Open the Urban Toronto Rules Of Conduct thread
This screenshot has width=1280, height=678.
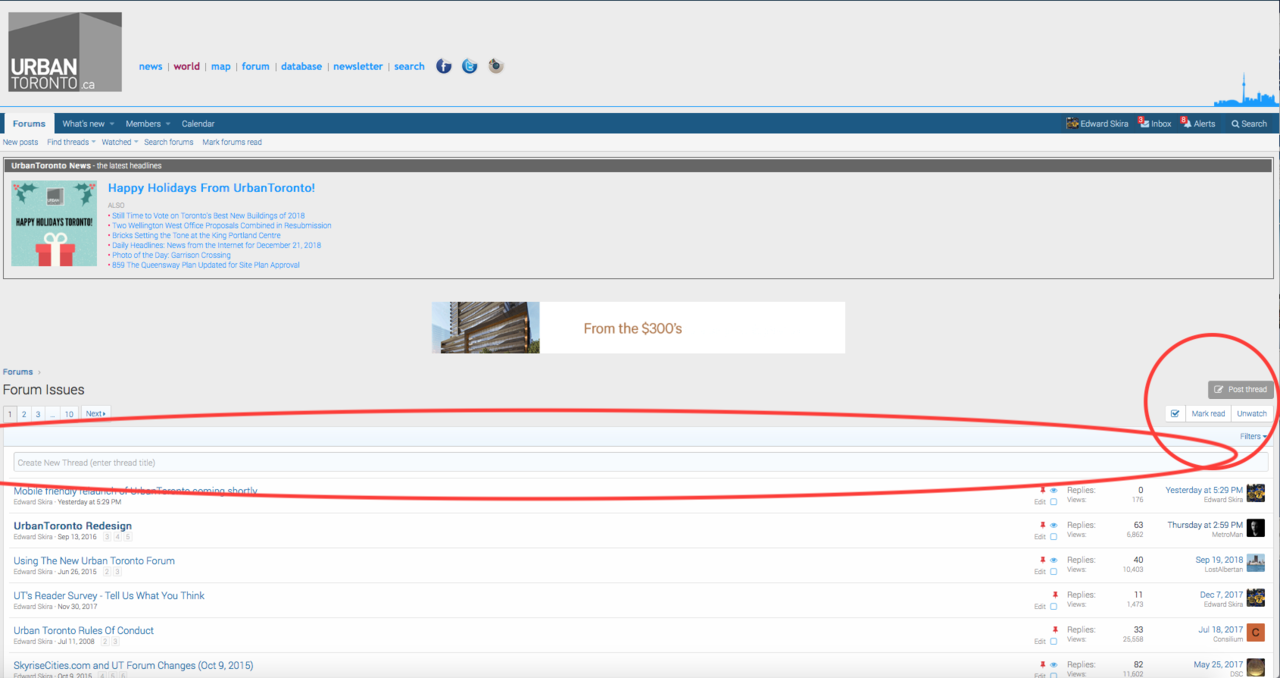(x=83, y=630)
